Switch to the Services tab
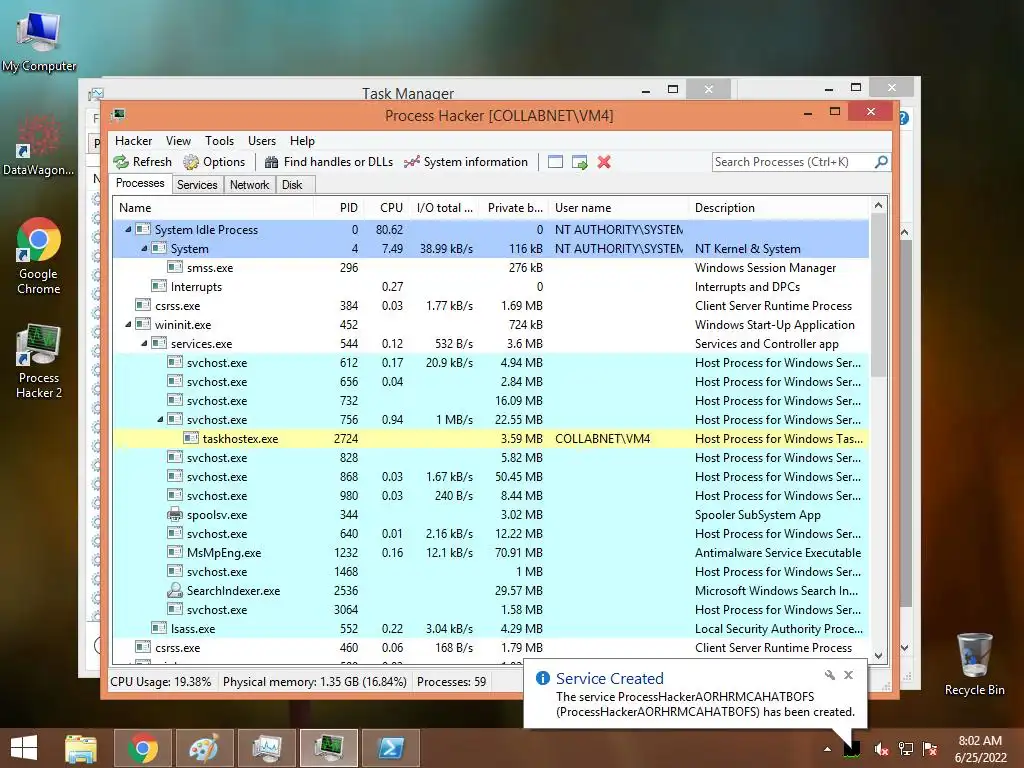The height and width of the screenshot is (768, 1024). coord(197,185)
